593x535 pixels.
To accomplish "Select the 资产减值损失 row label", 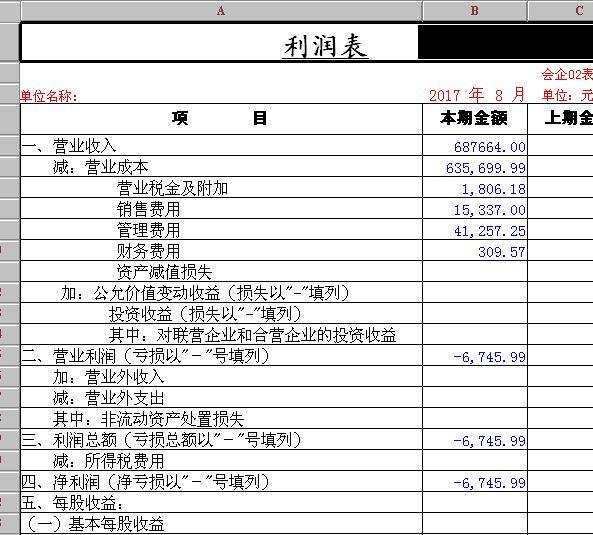I will click(x=164, y=272).
